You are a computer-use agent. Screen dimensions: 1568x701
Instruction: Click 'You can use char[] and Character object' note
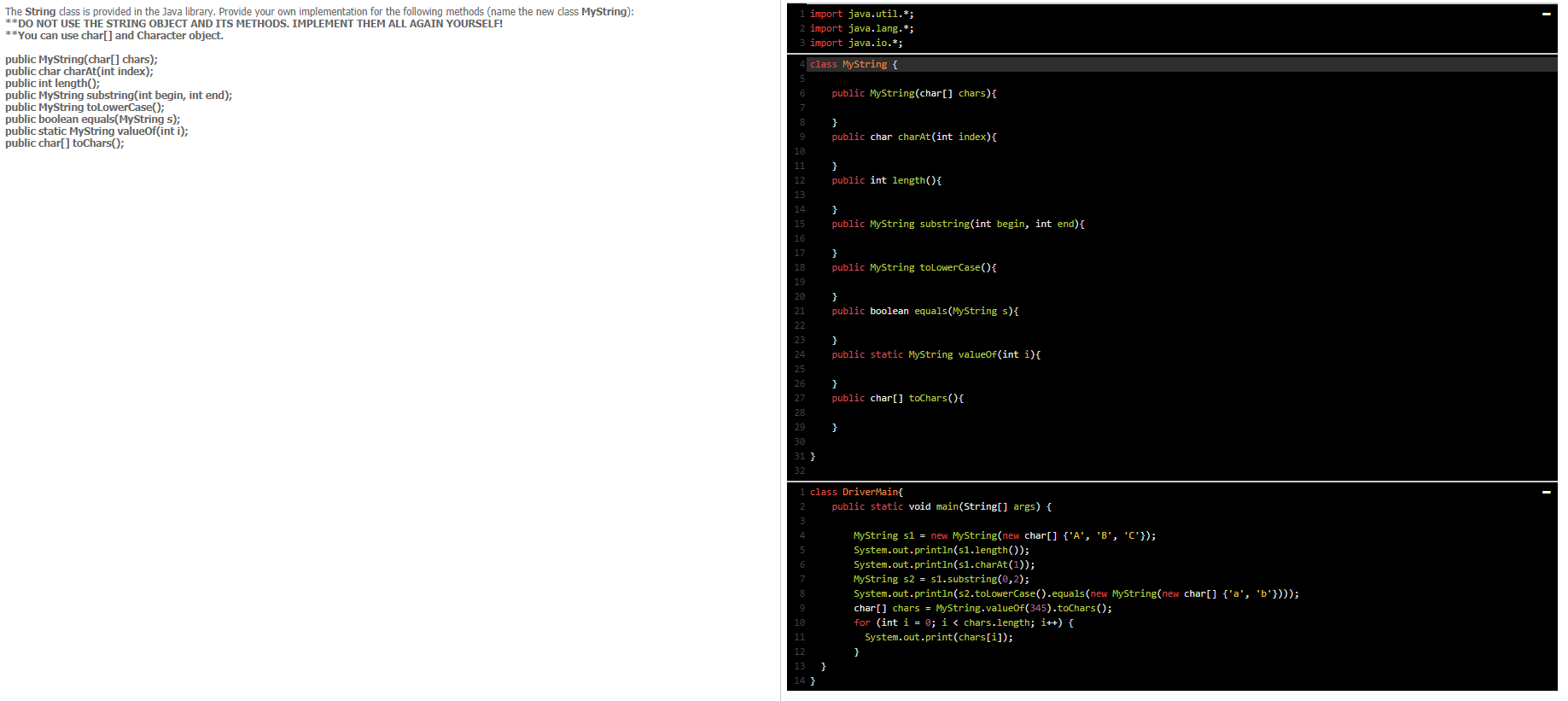click(114, 35)
